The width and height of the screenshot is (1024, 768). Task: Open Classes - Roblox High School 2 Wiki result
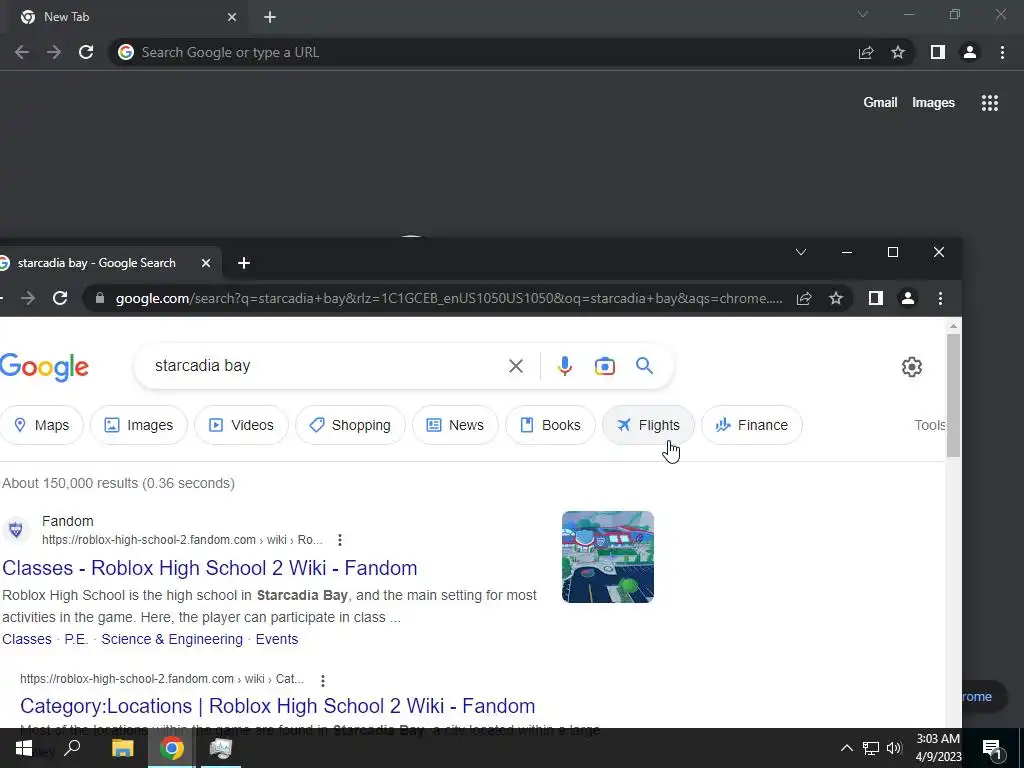pos(210,568)
